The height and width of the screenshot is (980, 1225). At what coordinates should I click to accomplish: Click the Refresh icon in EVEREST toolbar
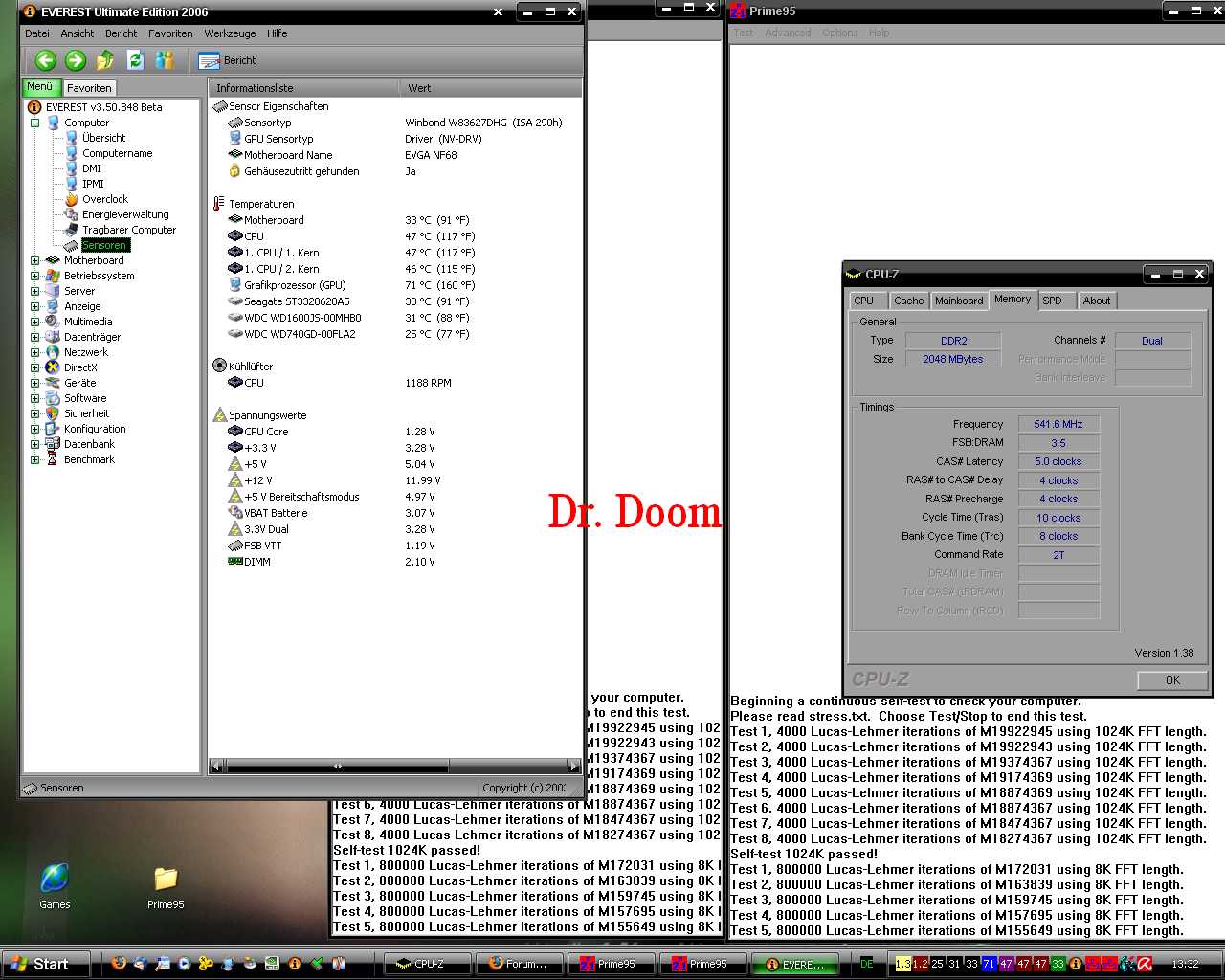click(x=135, y=60)
